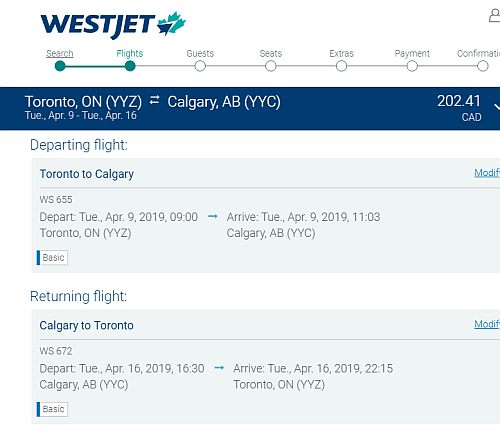
Task: Select the Flights step label
Action: (x=130, y=53)
